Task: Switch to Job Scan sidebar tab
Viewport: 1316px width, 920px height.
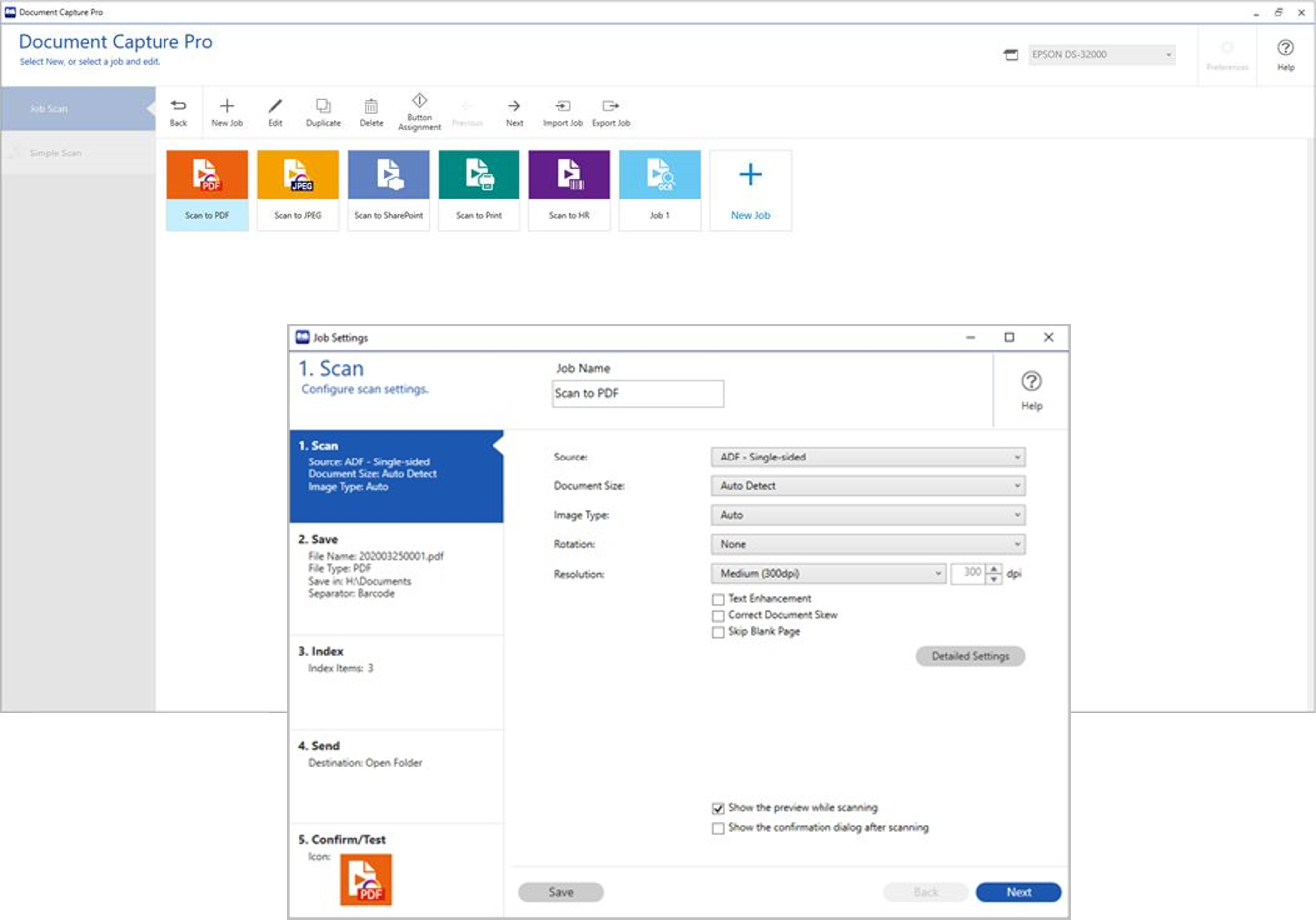Action: coord(78,108)
